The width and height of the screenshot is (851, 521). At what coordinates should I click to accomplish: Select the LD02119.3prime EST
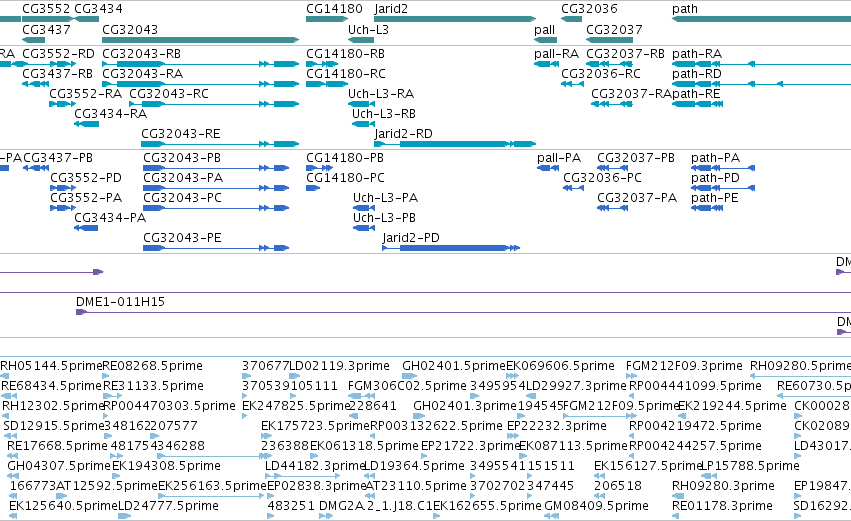pos(339,366)
